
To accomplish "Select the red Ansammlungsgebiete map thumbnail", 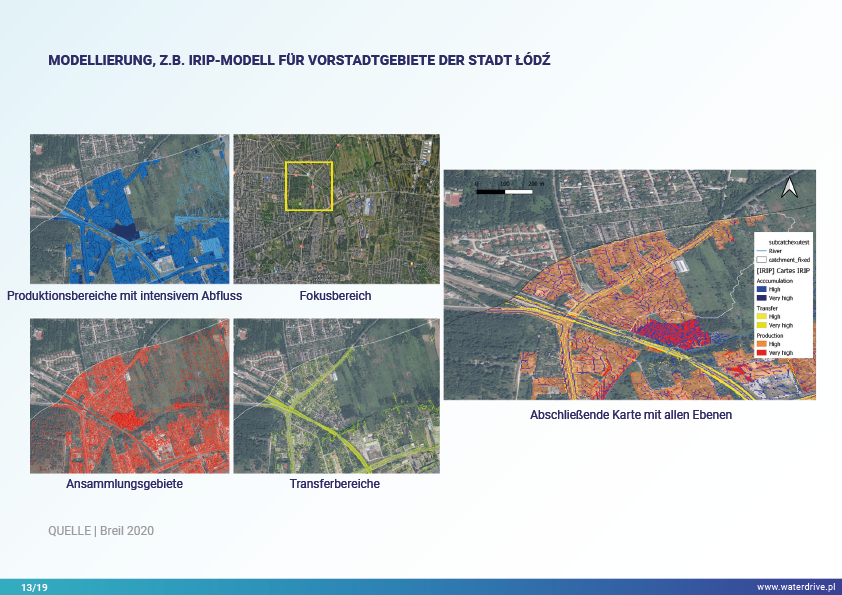I will click(x=130, y=395).
